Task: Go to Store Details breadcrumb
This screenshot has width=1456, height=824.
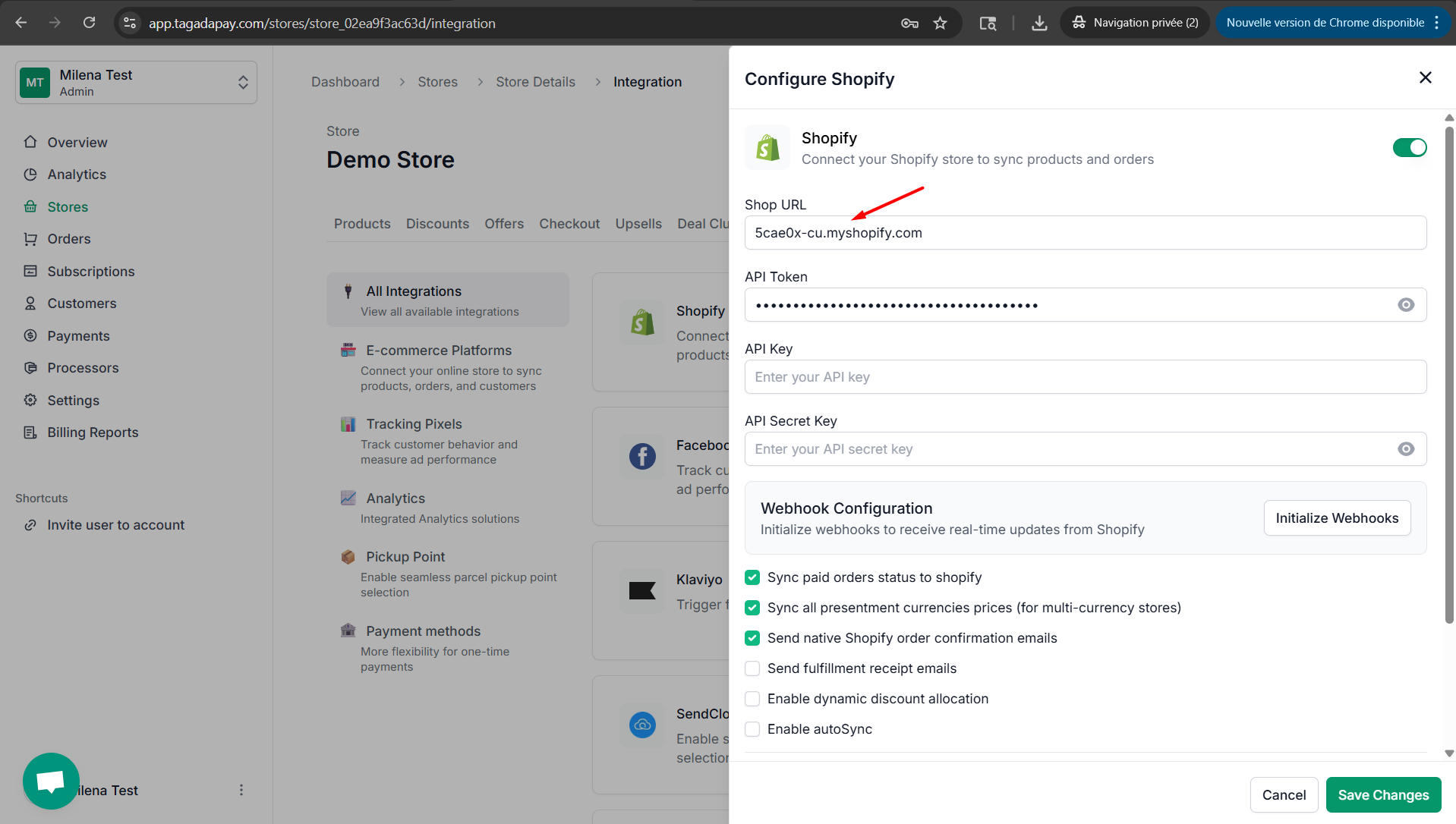Action: [x=535, y=82]
